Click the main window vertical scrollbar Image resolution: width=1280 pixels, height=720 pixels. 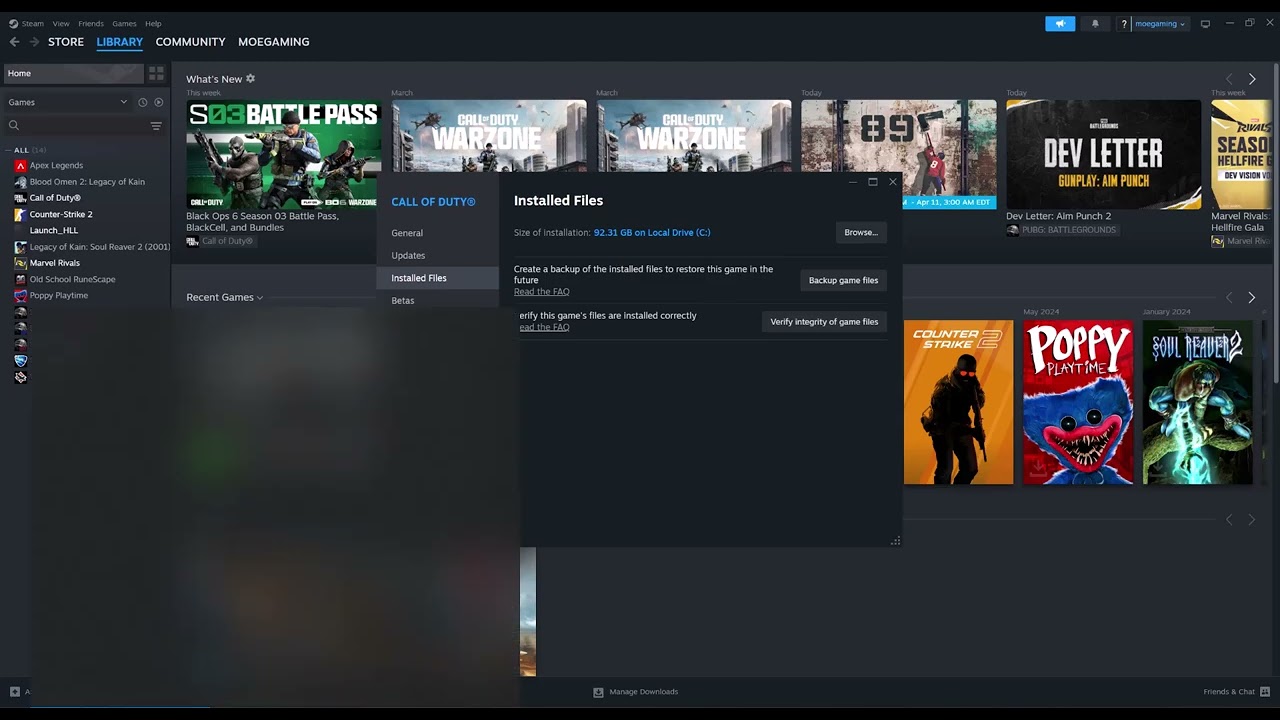tap(1276, 225)
